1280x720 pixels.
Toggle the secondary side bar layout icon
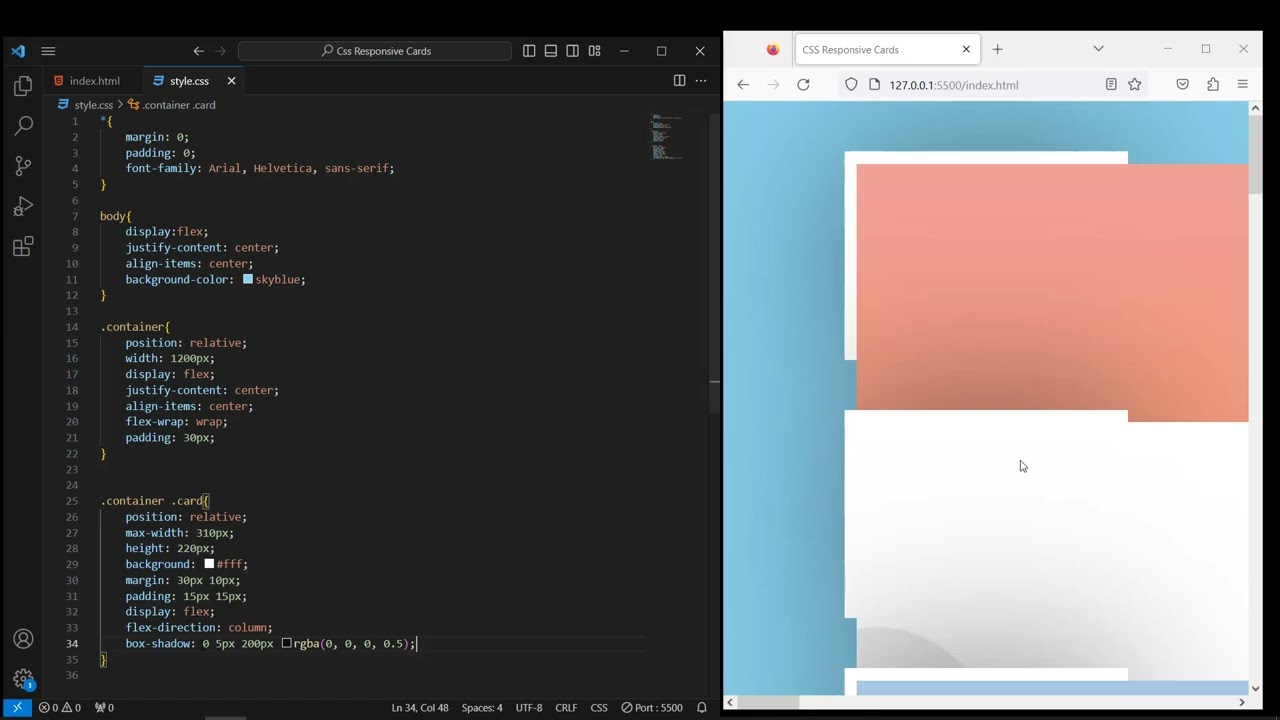point(573,51)
